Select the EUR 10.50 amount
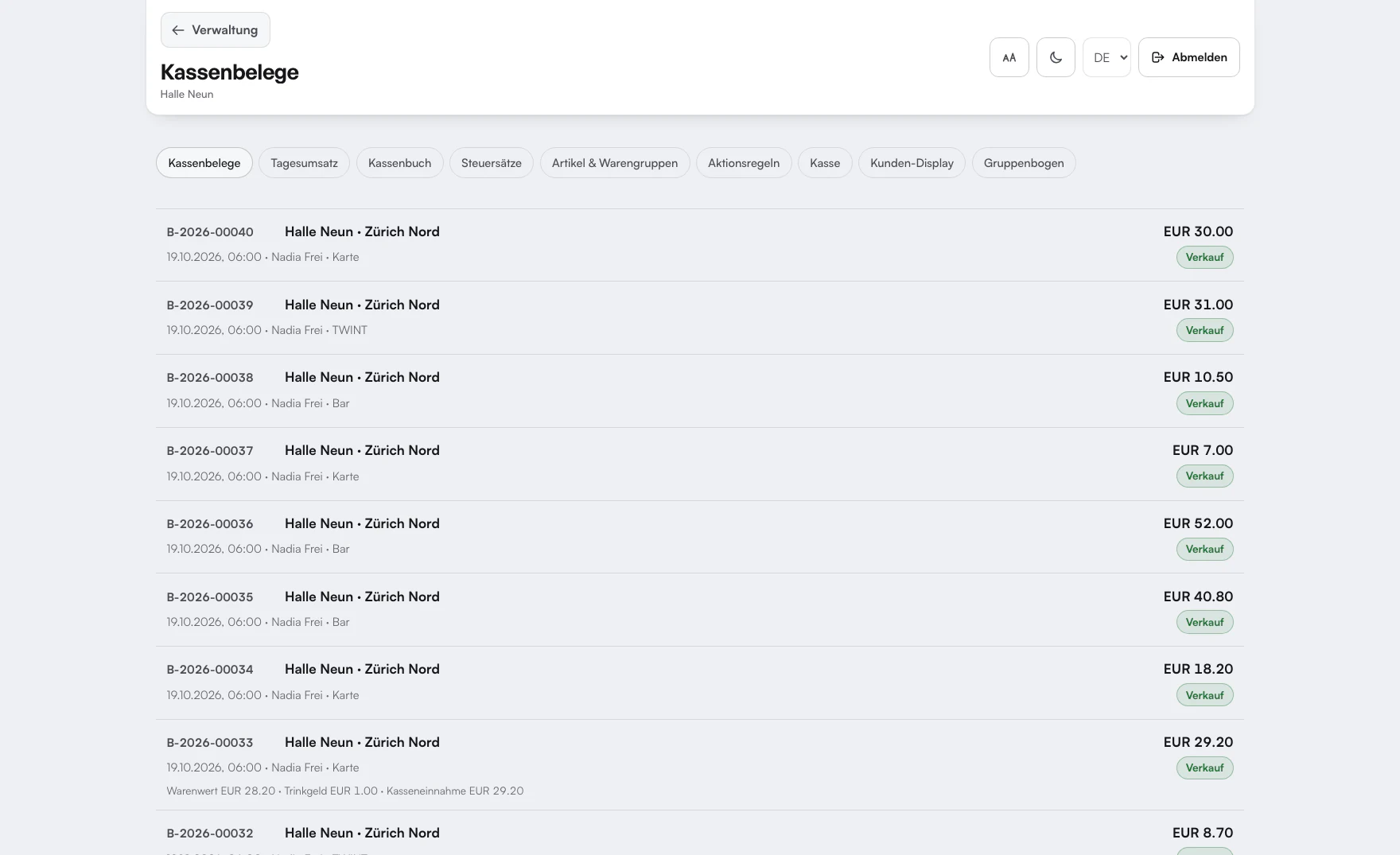1400x855 pixels. click(1198, 377)
